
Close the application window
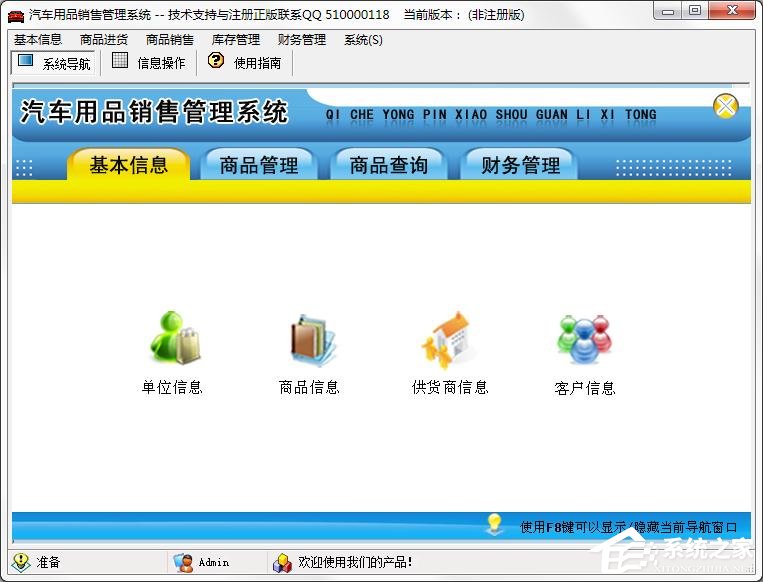coord(732,11)
